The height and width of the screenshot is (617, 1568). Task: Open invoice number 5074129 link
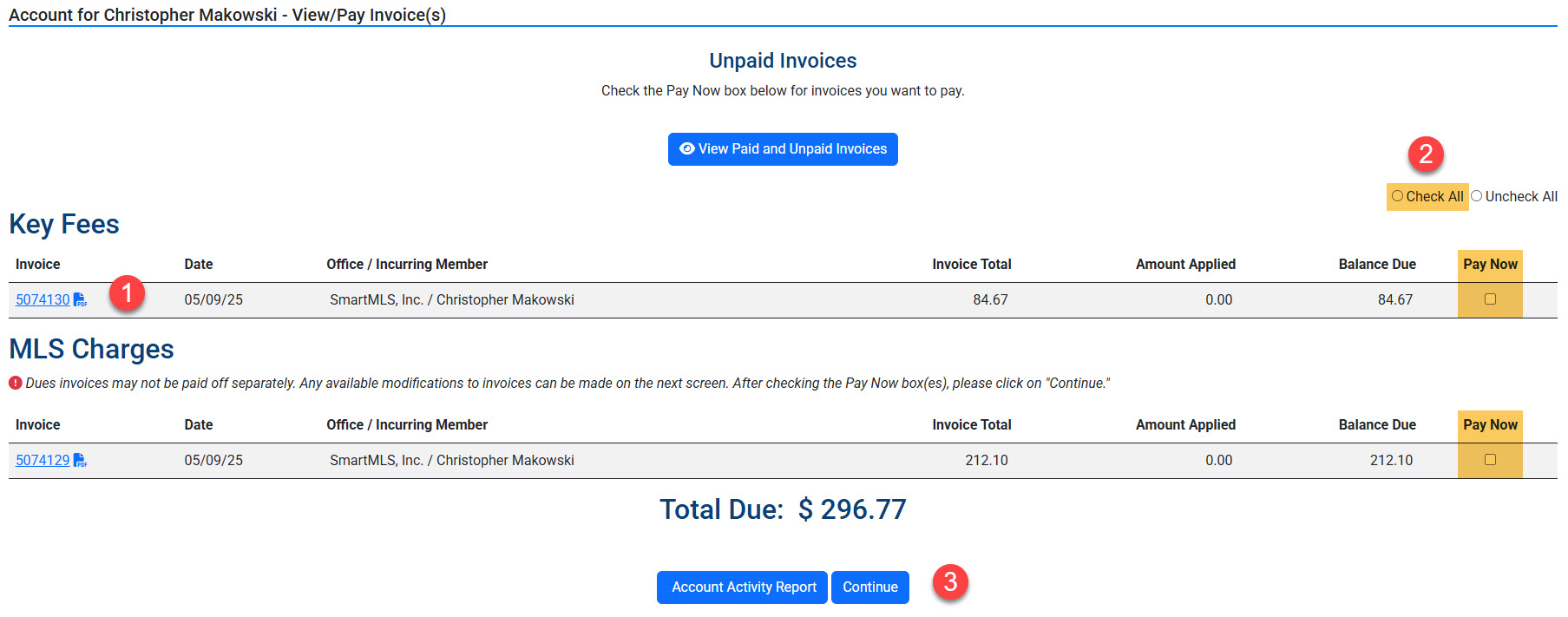point(43,461)
